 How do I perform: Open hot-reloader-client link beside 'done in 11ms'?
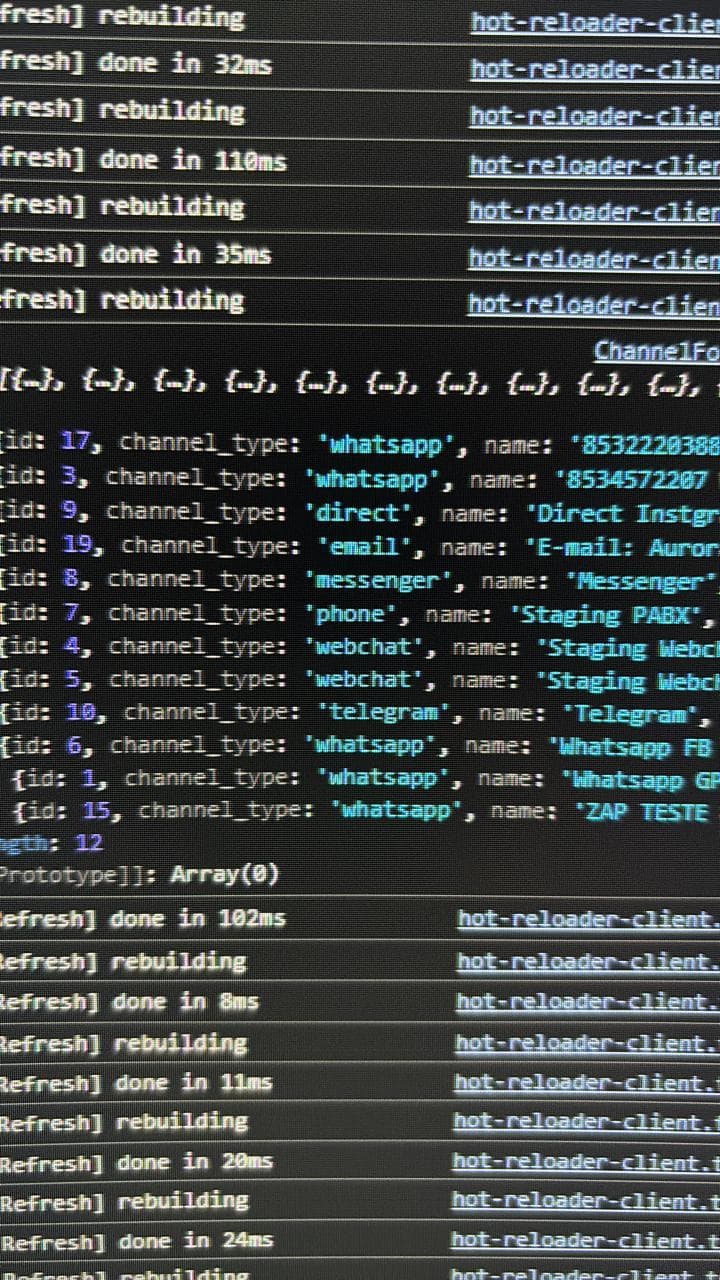(586, 1083)
